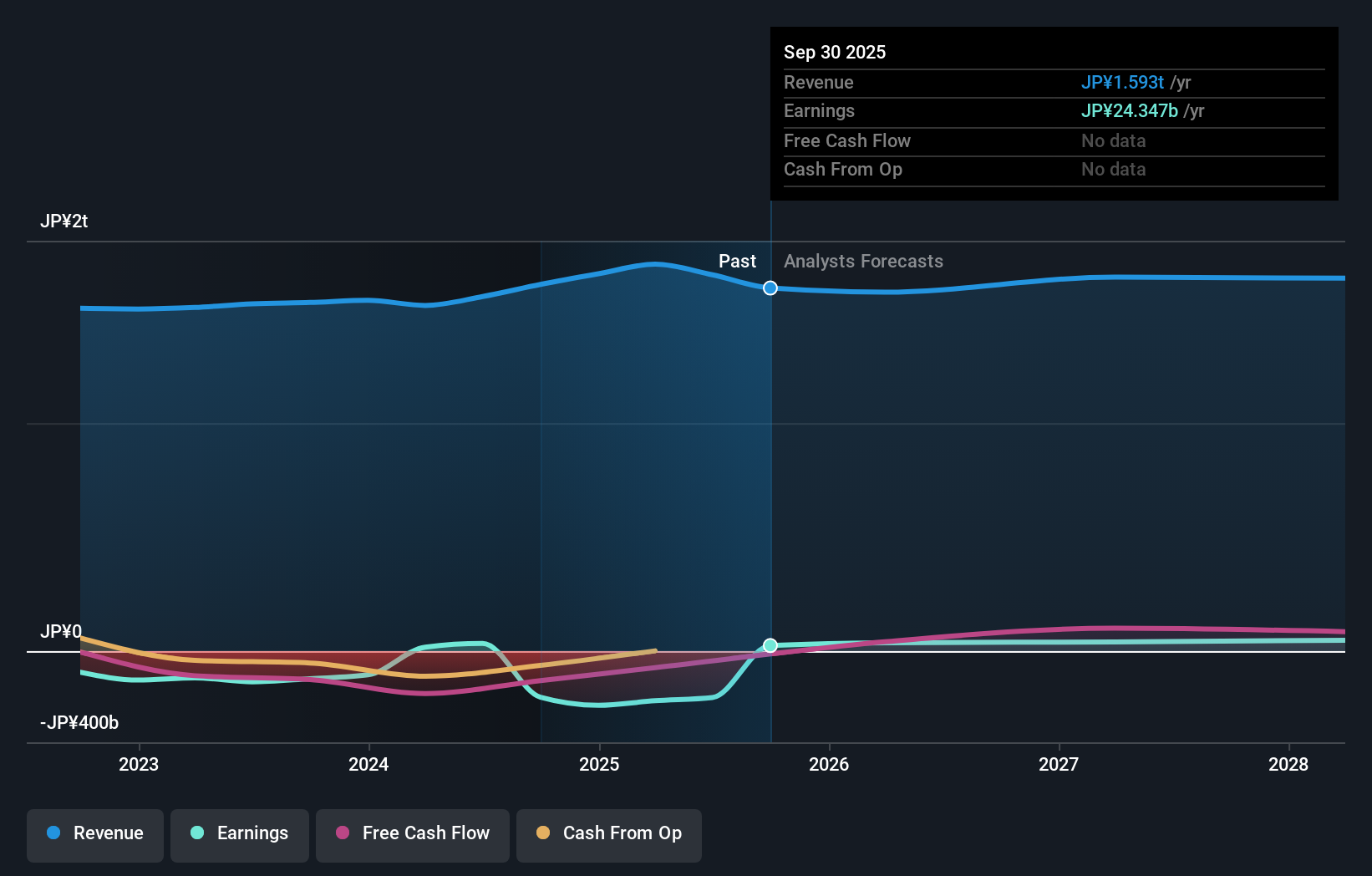Image resolution: width=1372 pixels, height=876 pixels.
Task: Toggle Free Cash Flow series display
Action: [412, 834]
